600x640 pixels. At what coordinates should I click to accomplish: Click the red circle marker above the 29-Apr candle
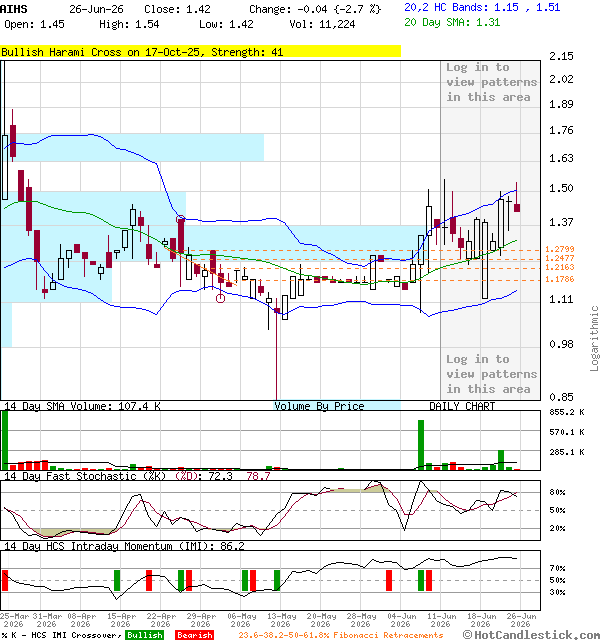tap(180, 220)
